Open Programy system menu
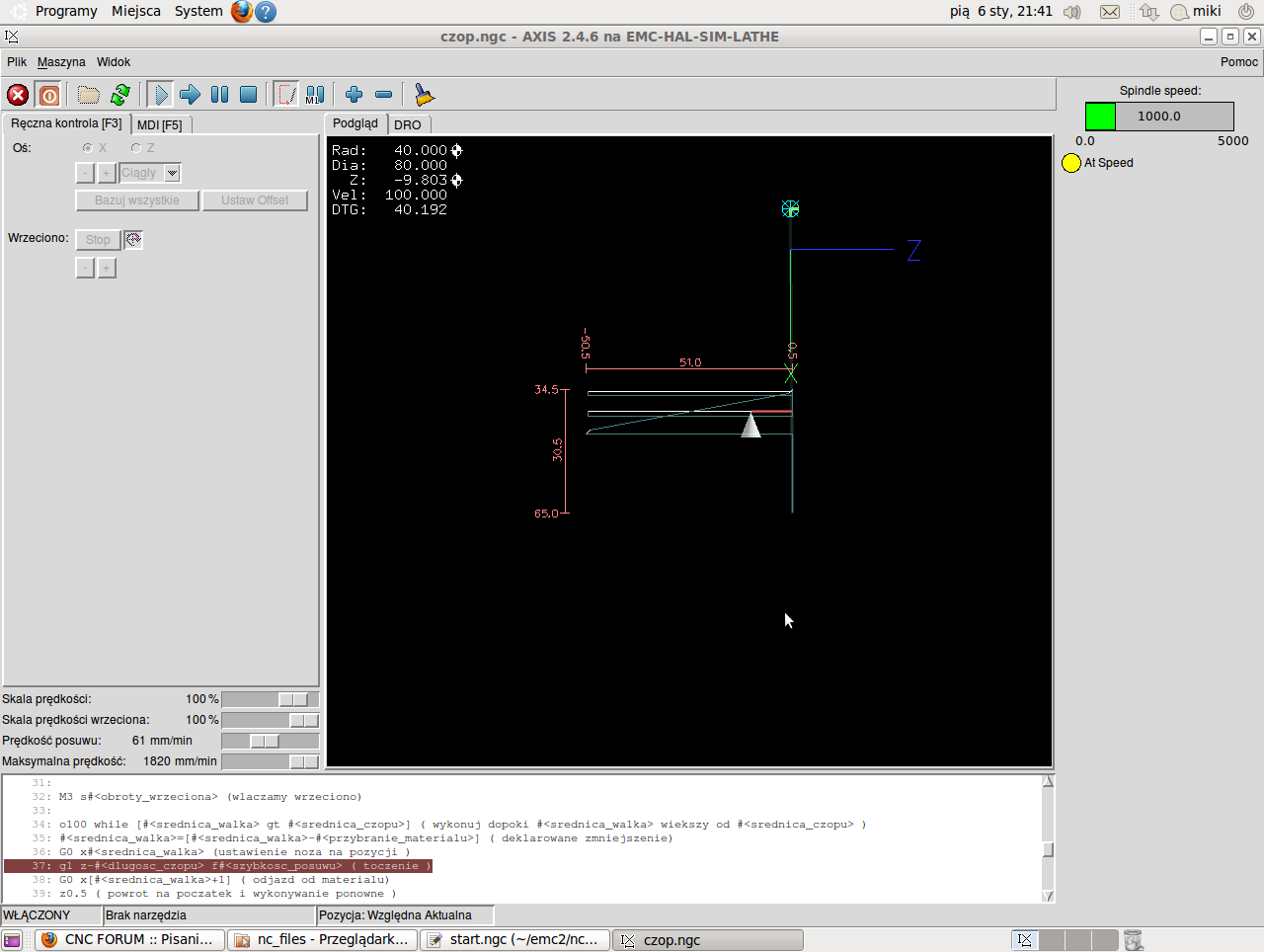The height and width of the screenshot is (952, 1264). click(66, 11)
